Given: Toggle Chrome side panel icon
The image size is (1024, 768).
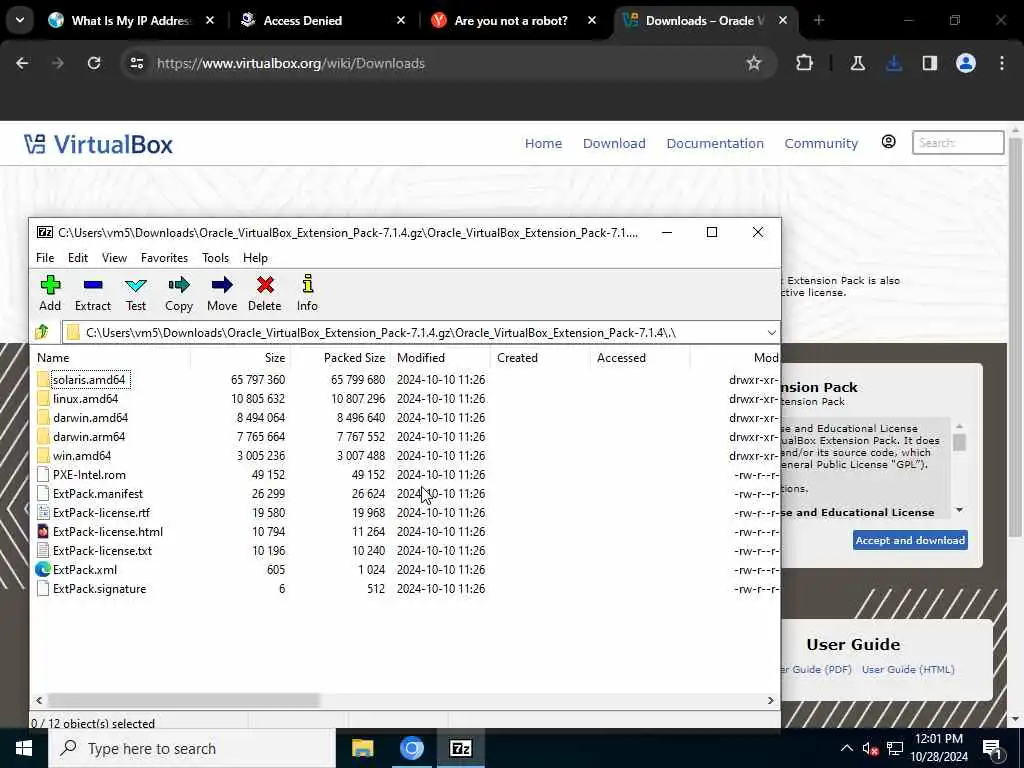Looking at the screenshot, I should (929, 63).
